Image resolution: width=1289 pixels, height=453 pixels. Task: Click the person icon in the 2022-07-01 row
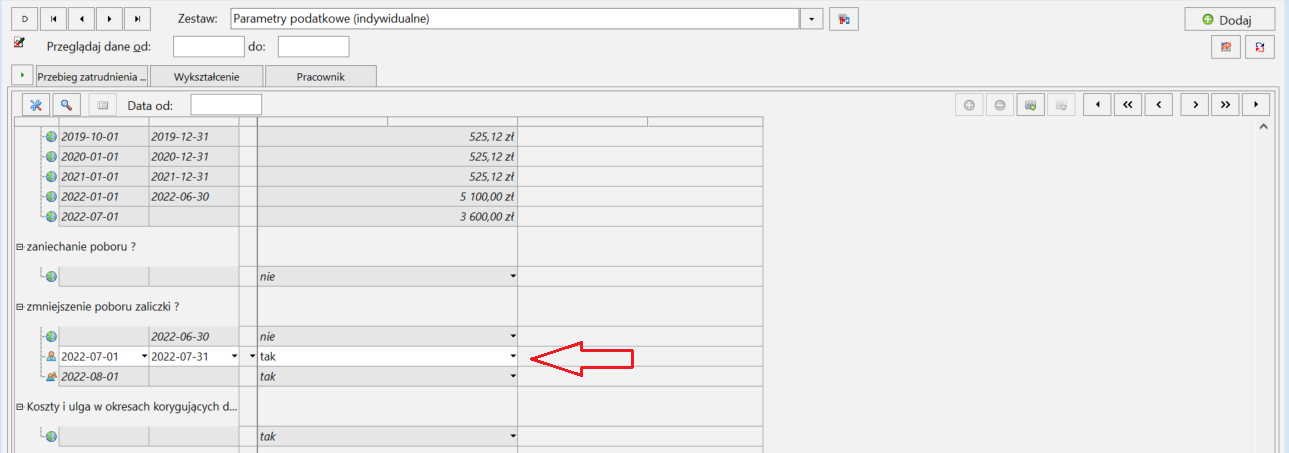pos(51,356)
